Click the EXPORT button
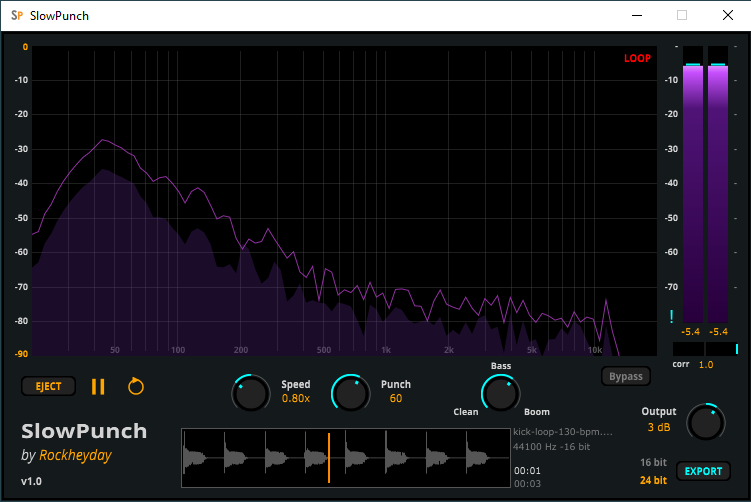751x502 pixels. click(703, 471)
